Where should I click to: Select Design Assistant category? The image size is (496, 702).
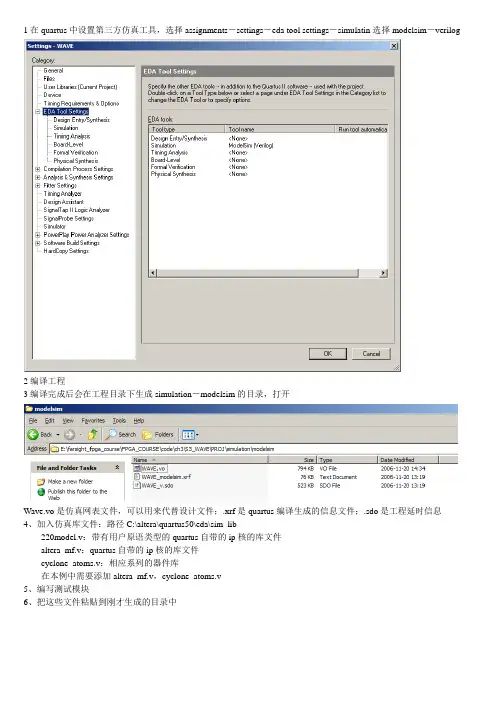(x=64, y=202)
